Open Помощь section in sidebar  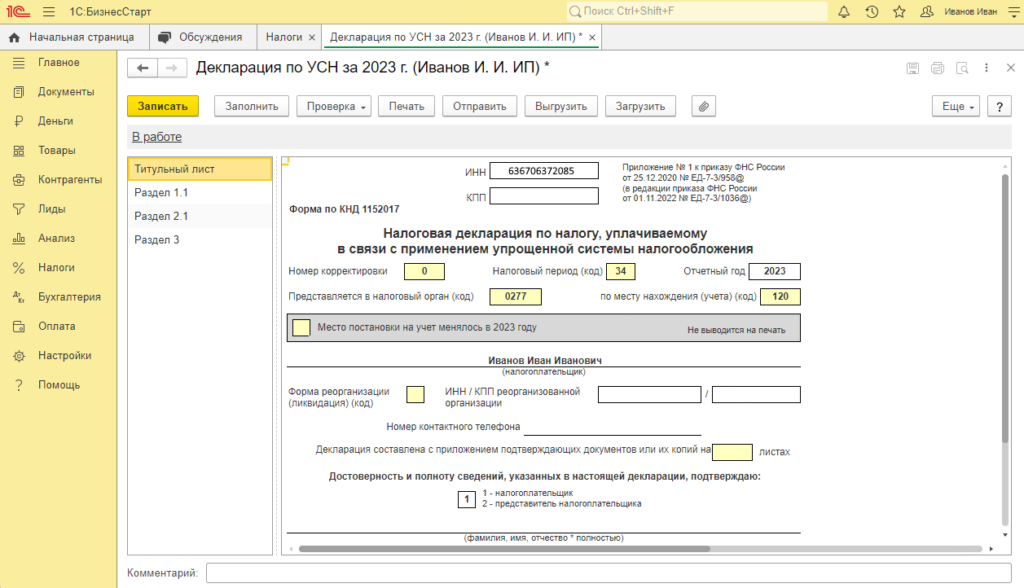58,385
